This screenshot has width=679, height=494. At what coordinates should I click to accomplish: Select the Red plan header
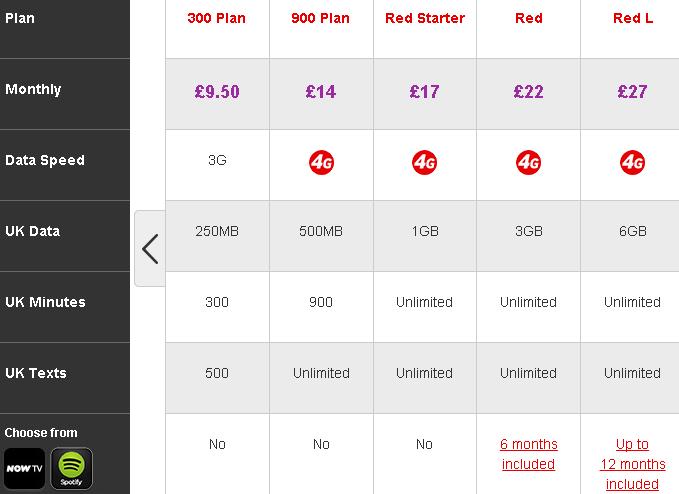coord(529,18)
